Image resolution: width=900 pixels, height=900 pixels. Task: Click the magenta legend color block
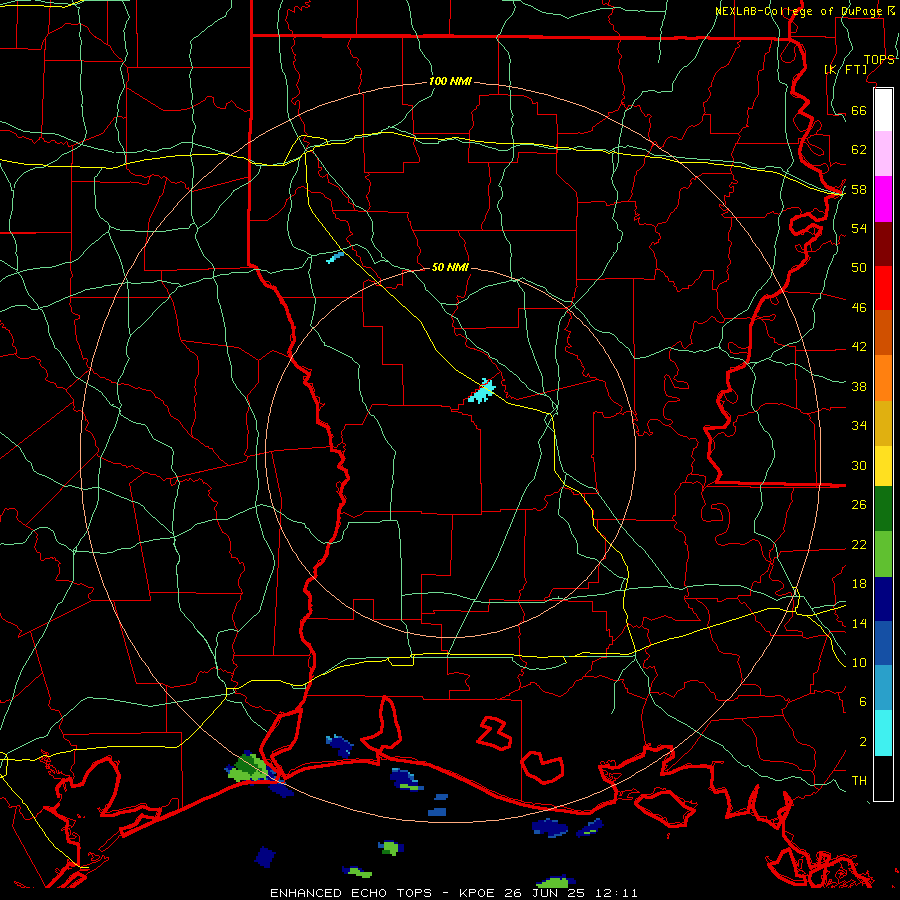coord(883,199)
